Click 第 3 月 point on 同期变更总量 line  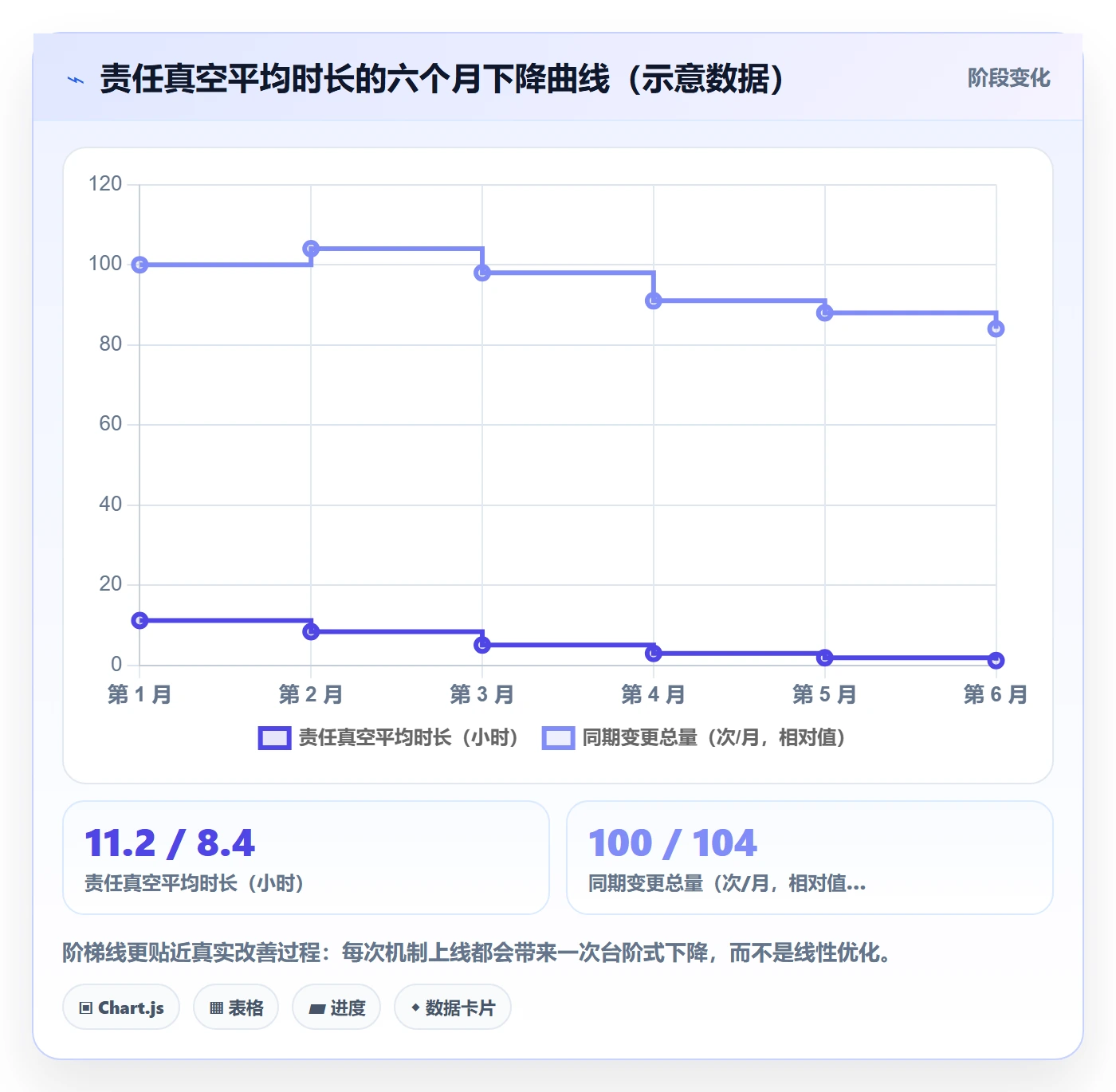click(x=482, y=273)
